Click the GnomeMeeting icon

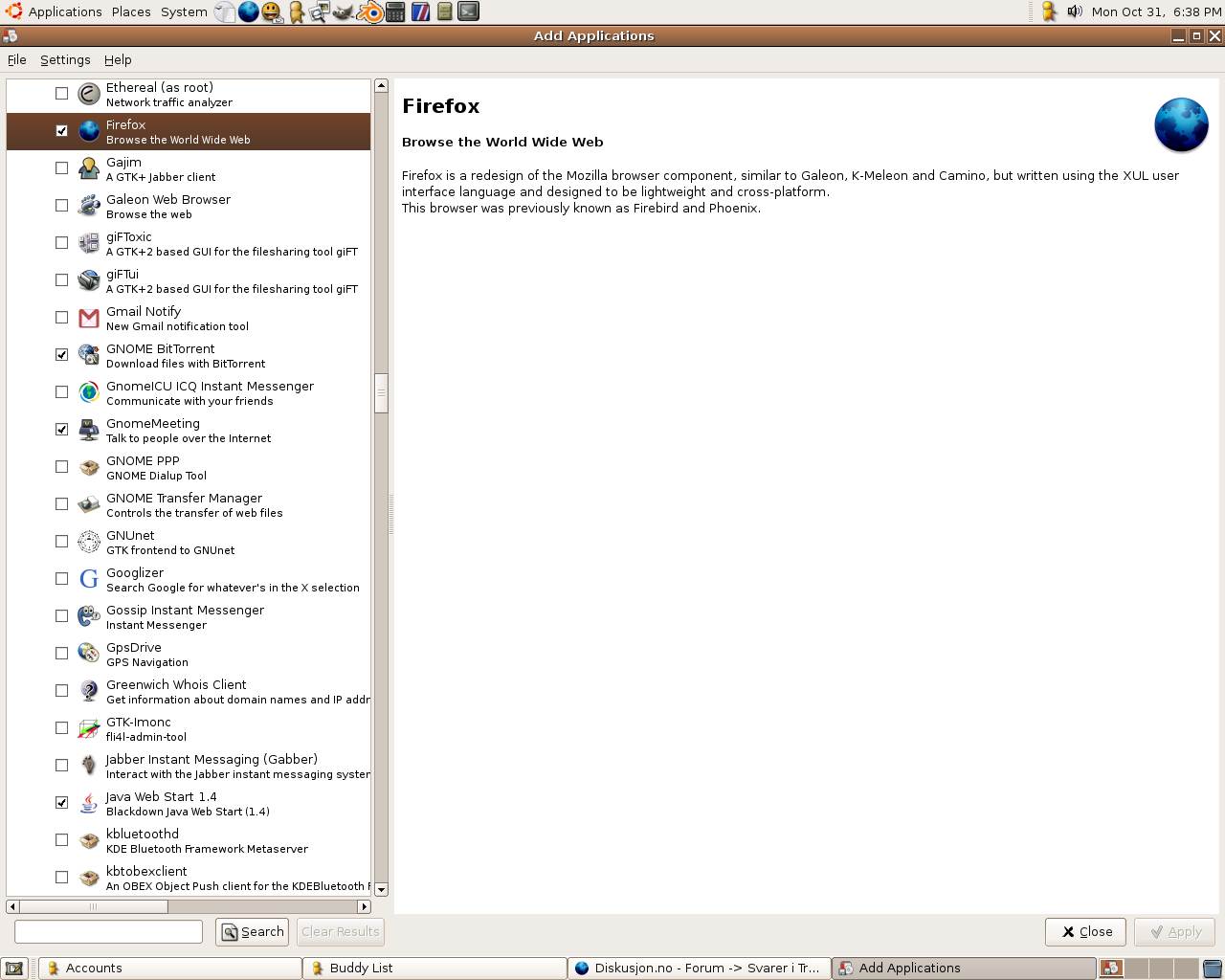pyautogui.click(x=89, y=430)
